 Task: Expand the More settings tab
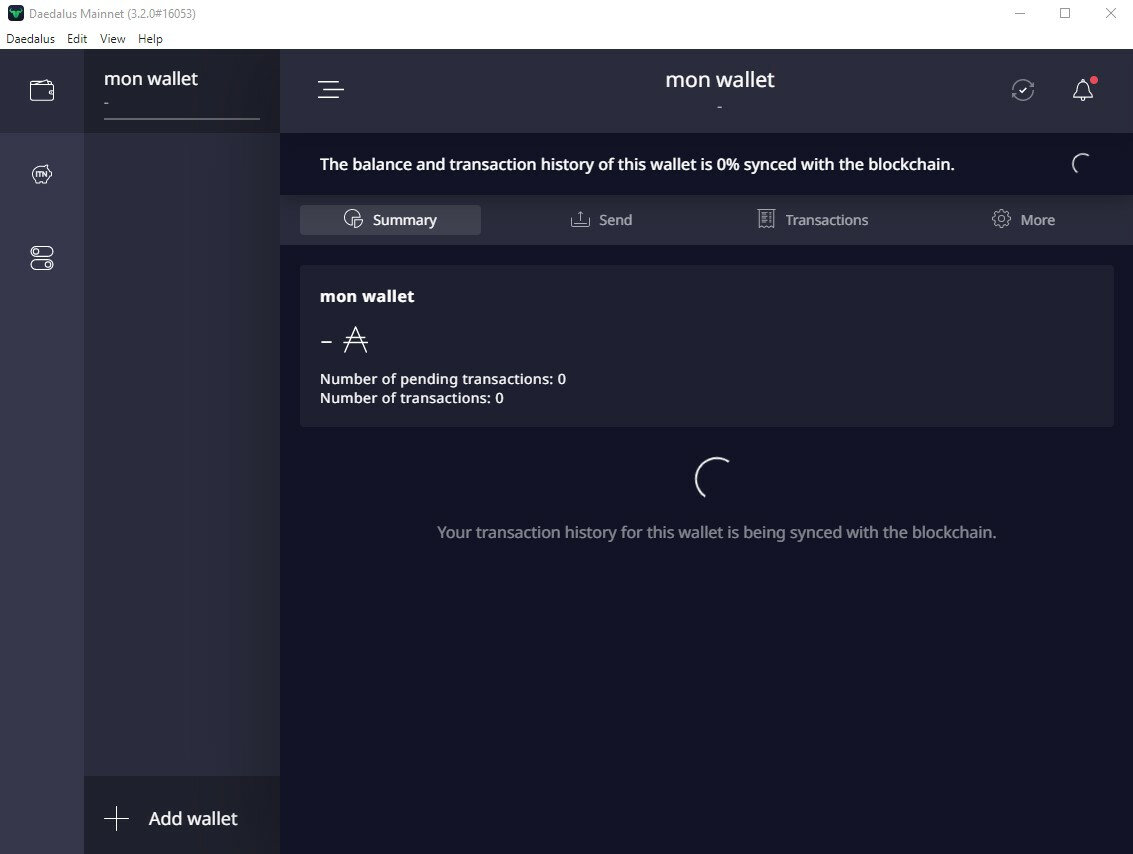pos(1023,220)
